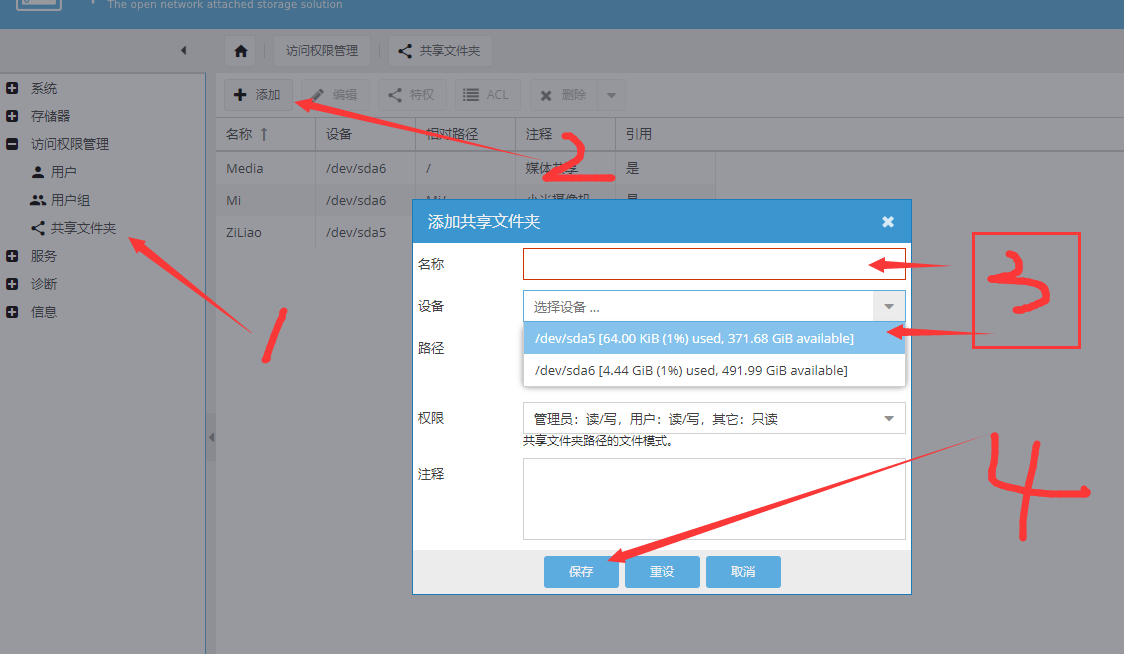Click the 编辑 pencil toolbar button
This screenshot has width=1124, height=654.
tap(334, 95)
